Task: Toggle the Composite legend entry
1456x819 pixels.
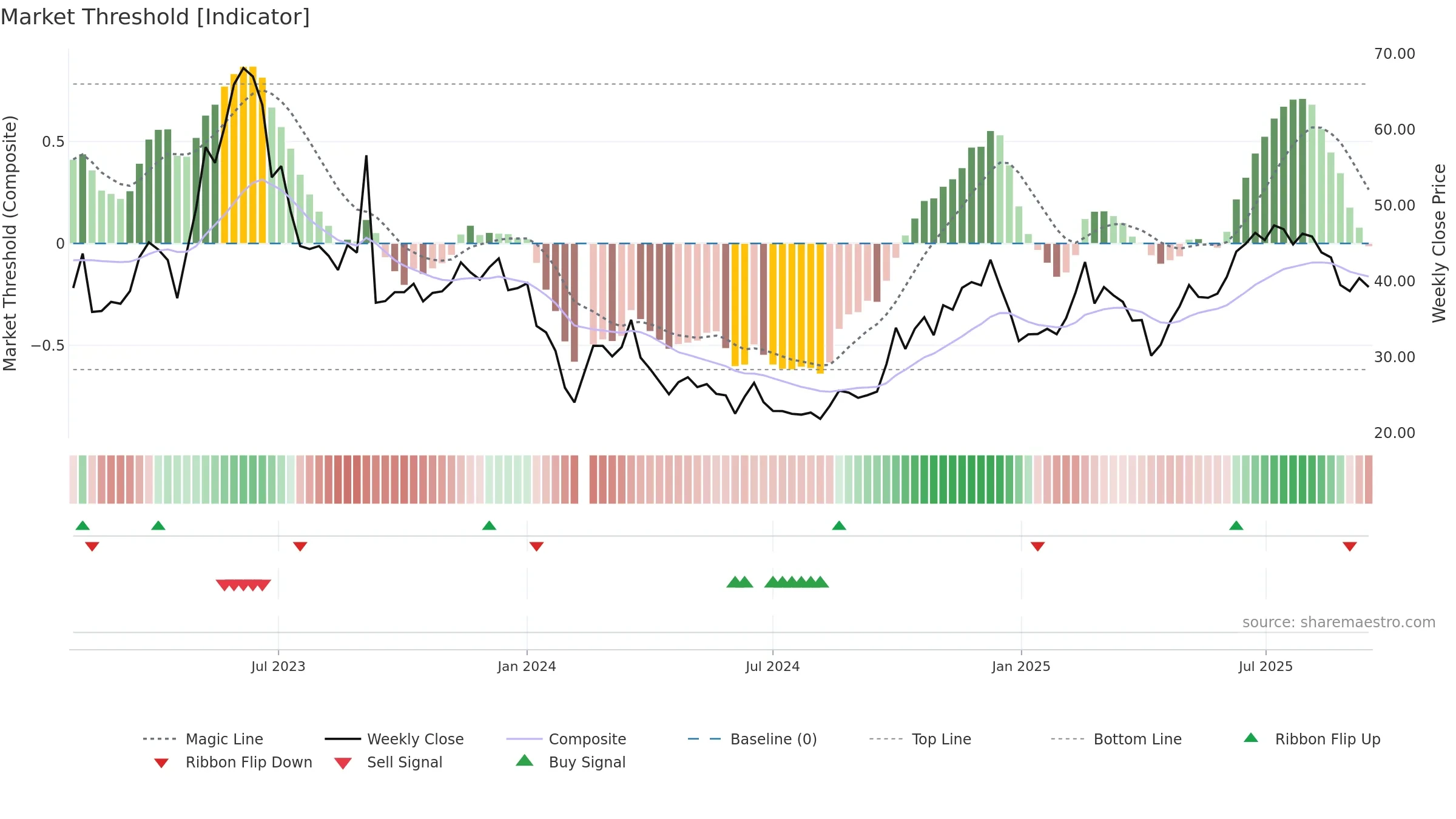Action: point(566,739)
